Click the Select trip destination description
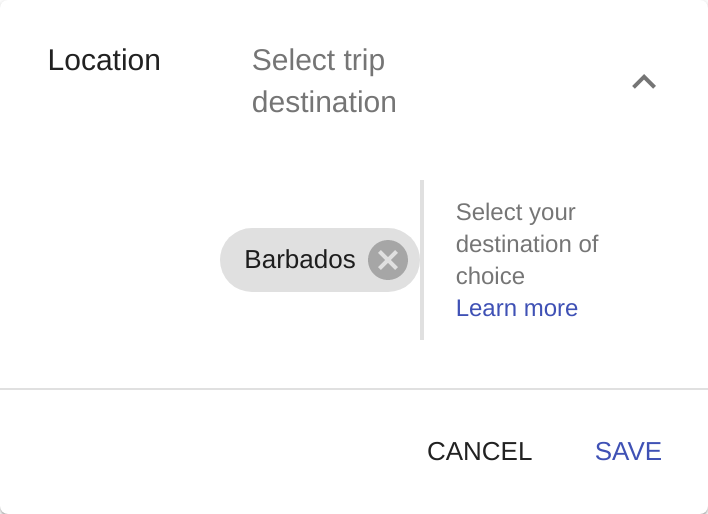 324,81
